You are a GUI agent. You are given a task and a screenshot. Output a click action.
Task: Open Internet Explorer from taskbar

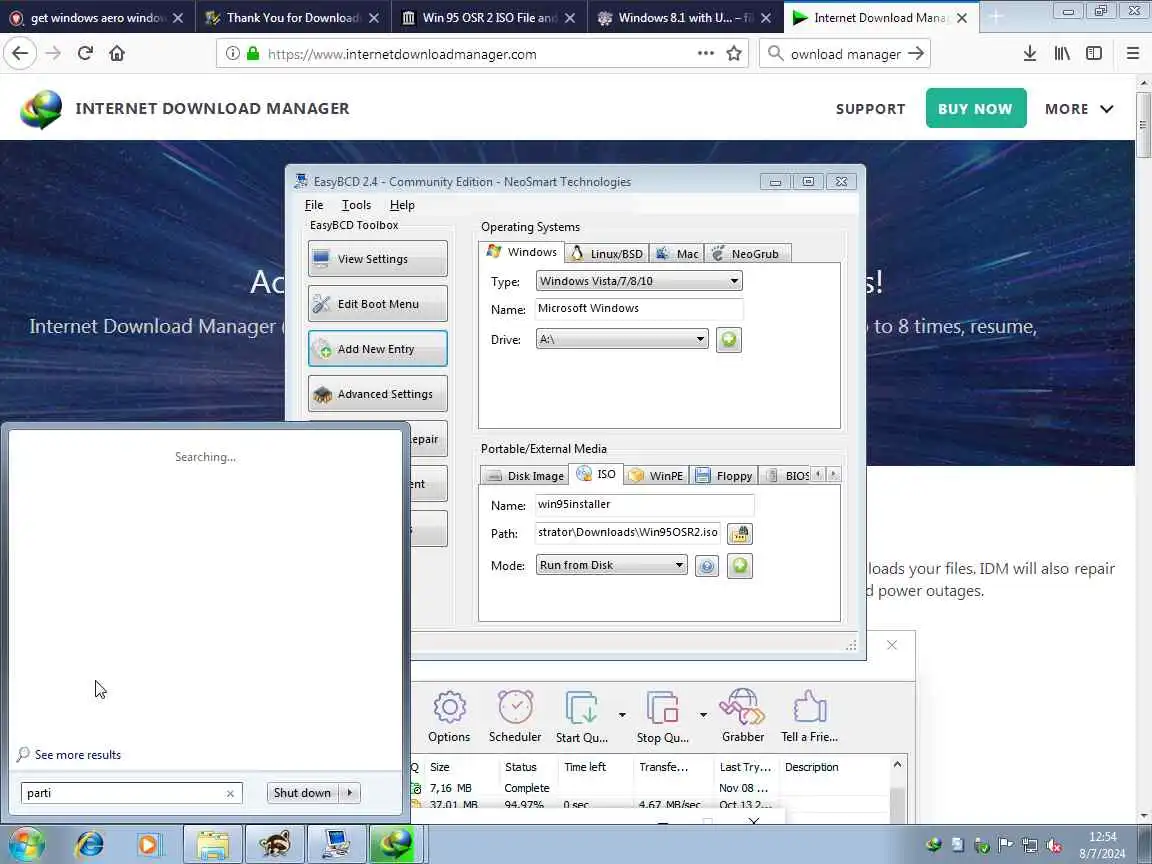pos(90,845)
